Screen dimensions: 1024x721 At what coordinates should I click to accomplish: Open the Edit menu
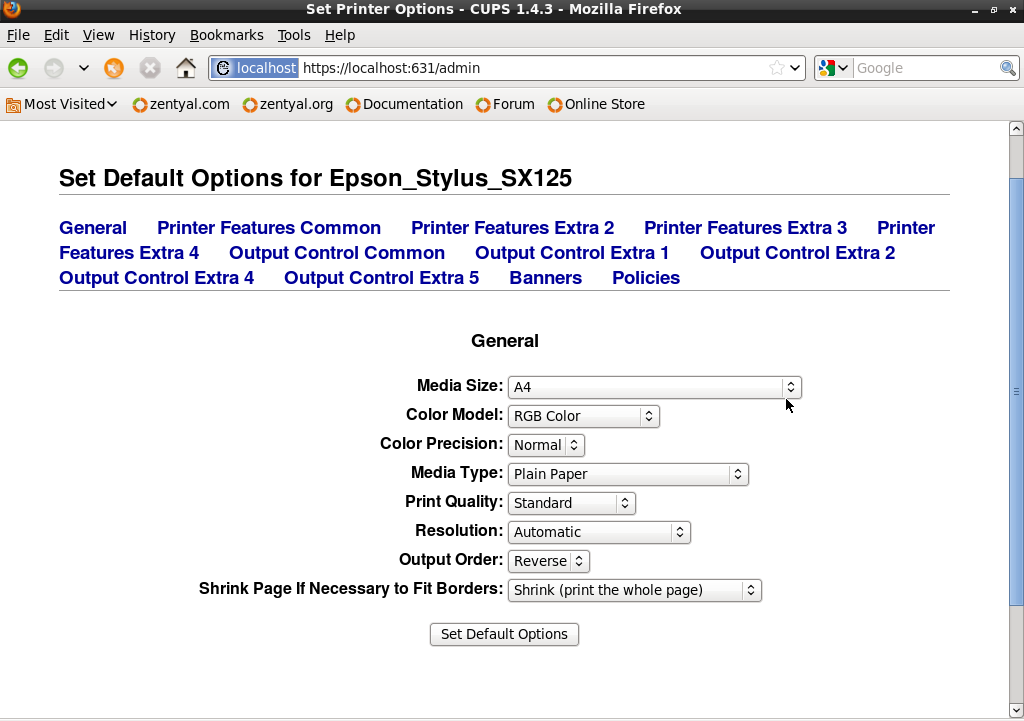pos(56,35)
